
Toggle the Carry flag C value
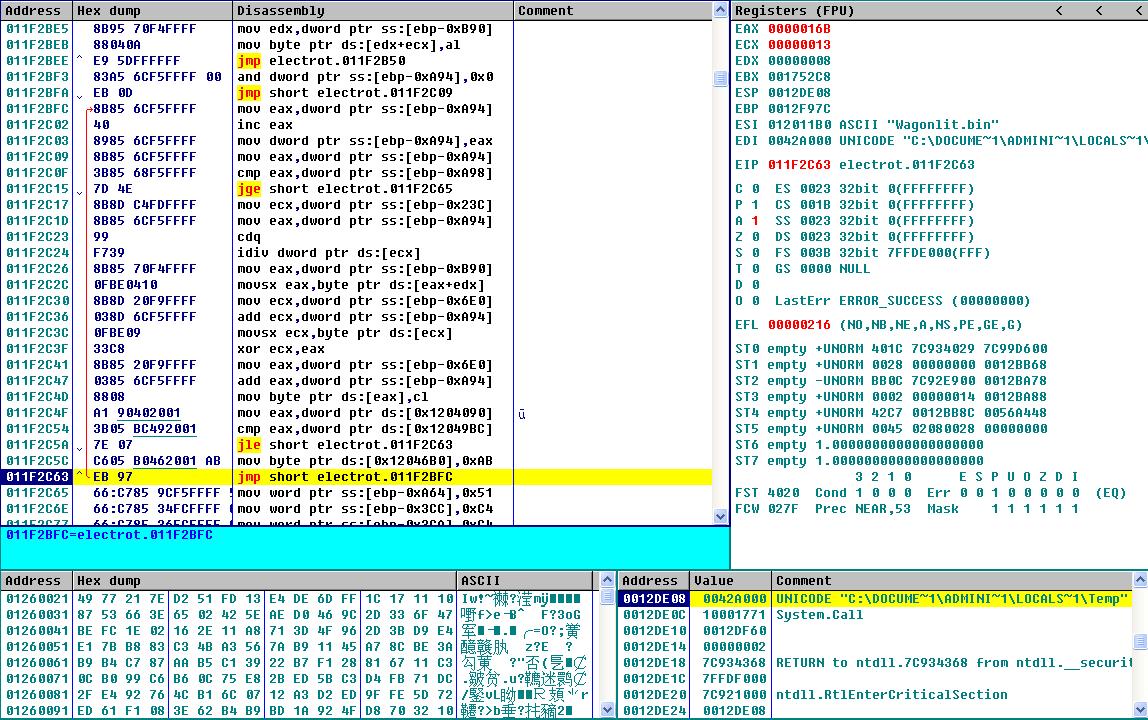(754, 189)
